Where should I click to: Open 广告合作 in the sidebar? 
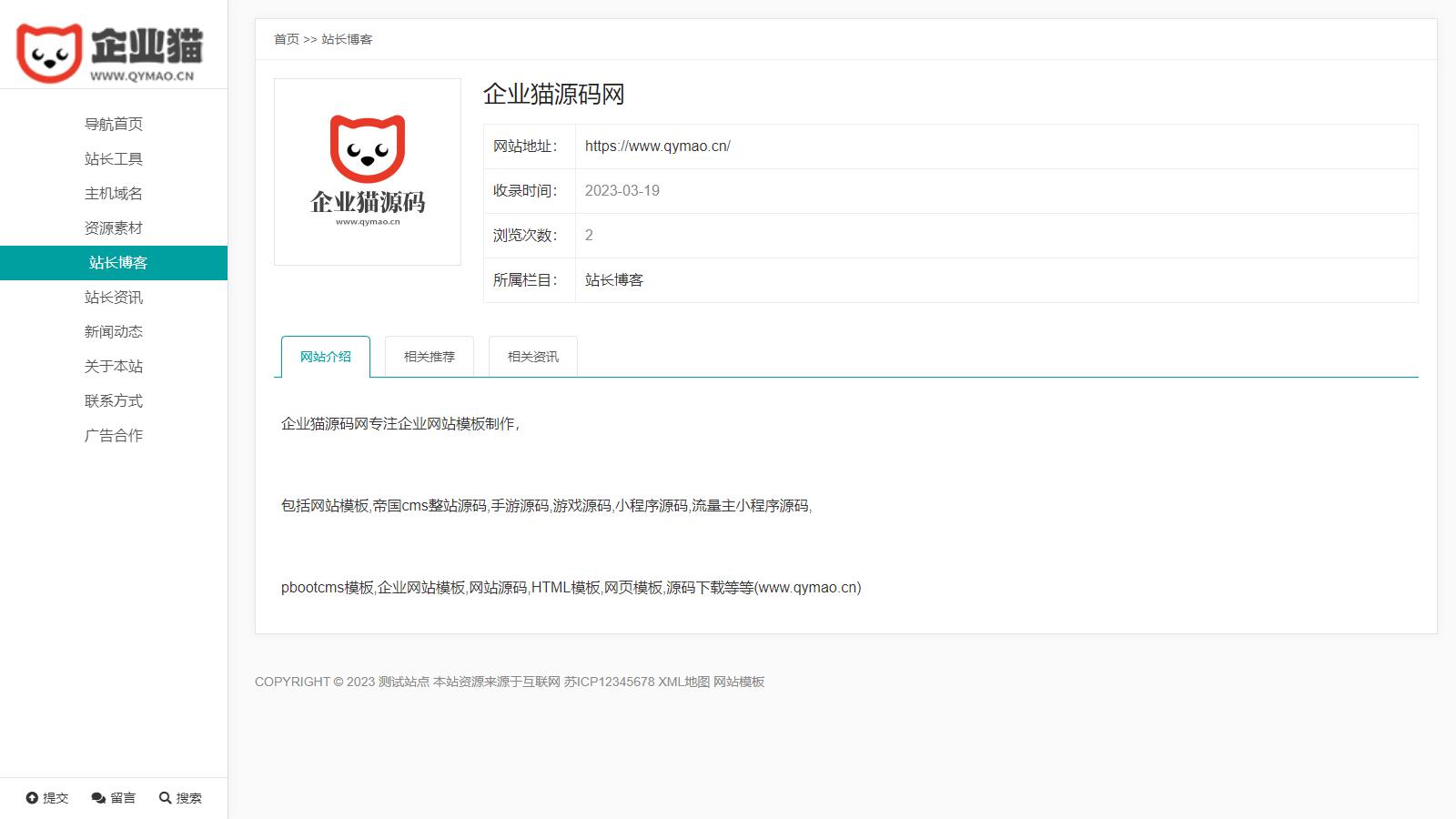point(114,436)
